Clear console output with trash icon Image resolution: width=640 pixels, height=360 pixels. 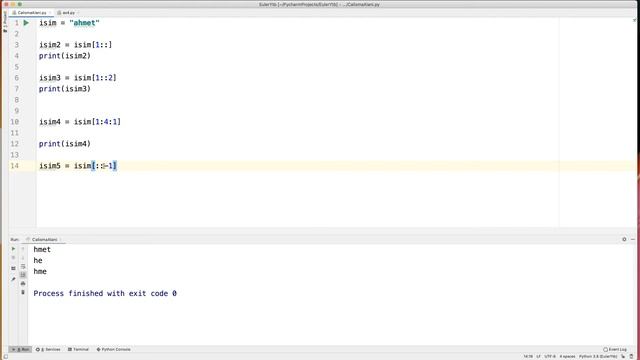pyautogui.click(x=23, y=292)
